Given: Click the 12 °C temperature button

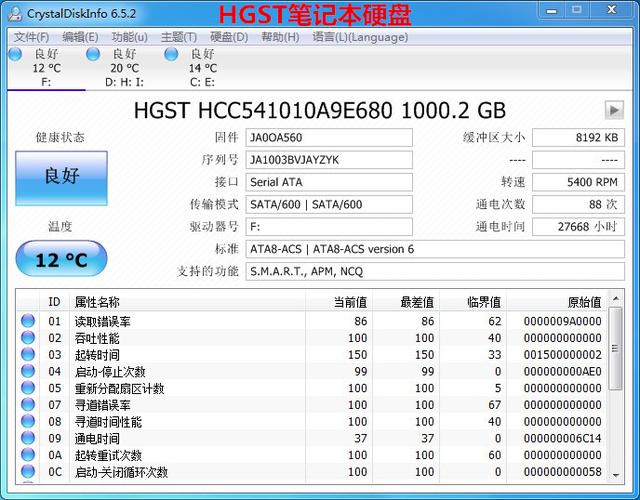Looking at the screenshot, I should click(x=62, y=259).
